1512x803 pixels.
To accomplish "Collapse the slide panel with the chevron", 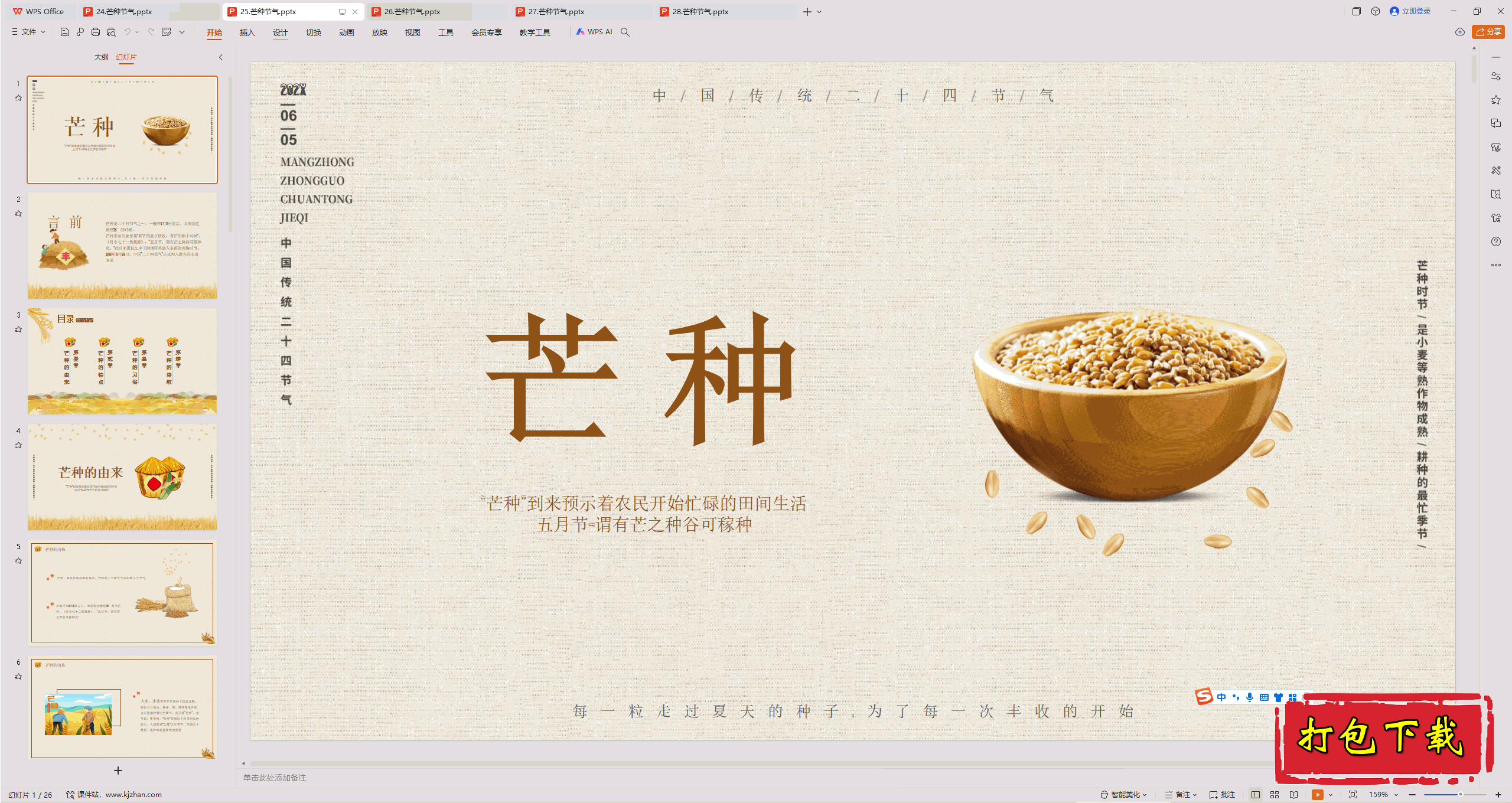I will pyautogui.click(x=221, y=57).
